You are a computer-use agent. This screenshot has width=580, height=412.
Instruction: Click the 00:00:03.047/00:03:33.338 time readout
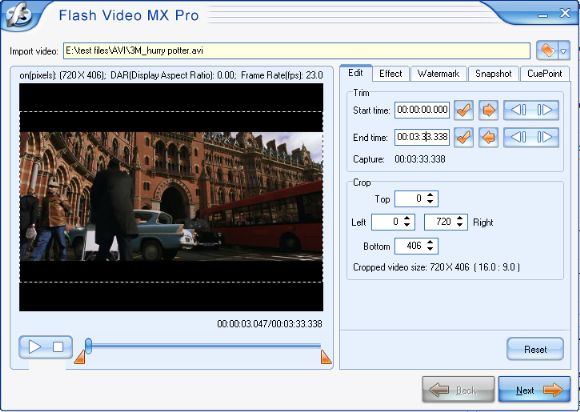point(270,324)
